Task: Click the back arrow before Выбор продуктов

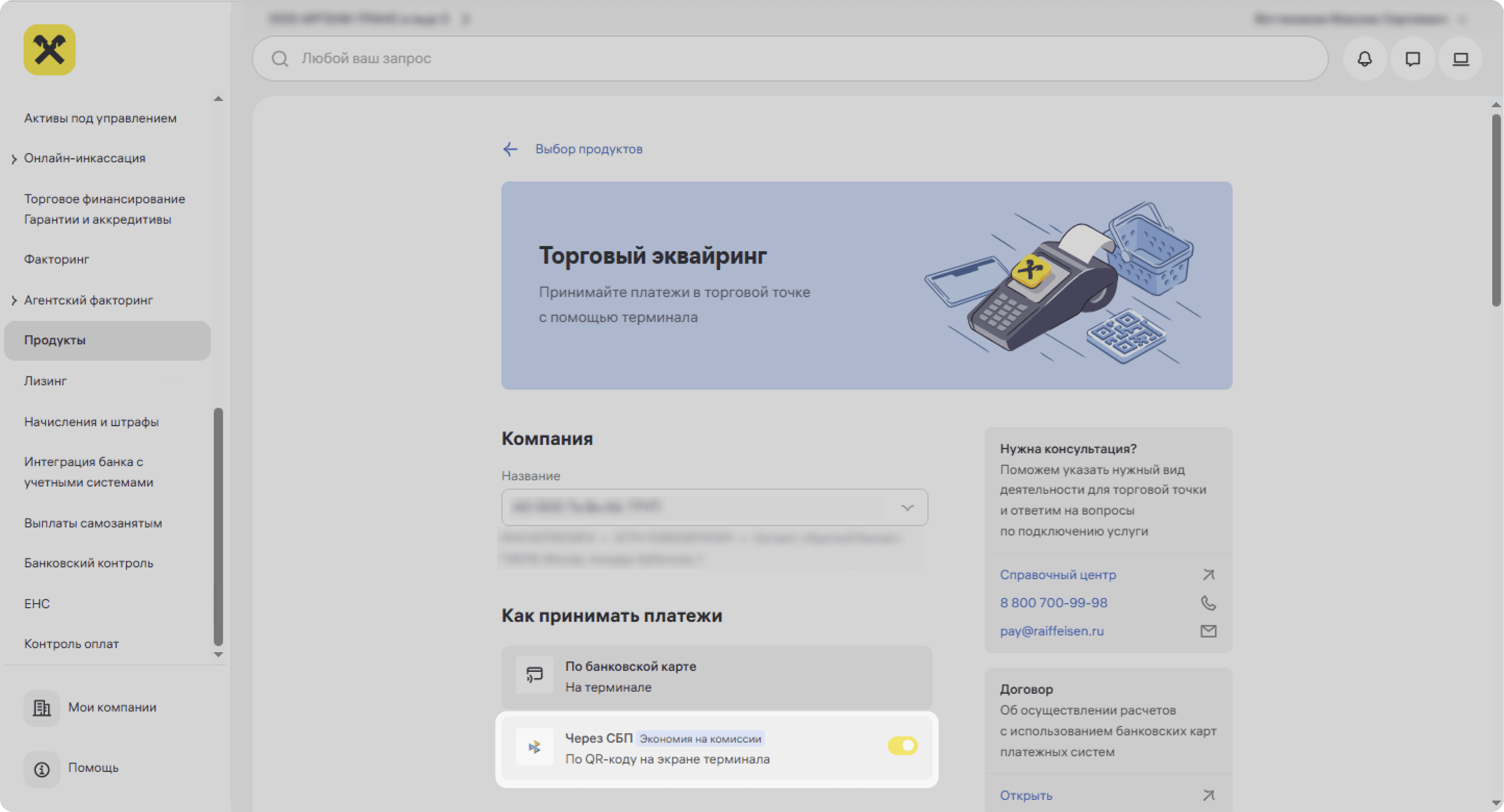Action: point(510,149)
